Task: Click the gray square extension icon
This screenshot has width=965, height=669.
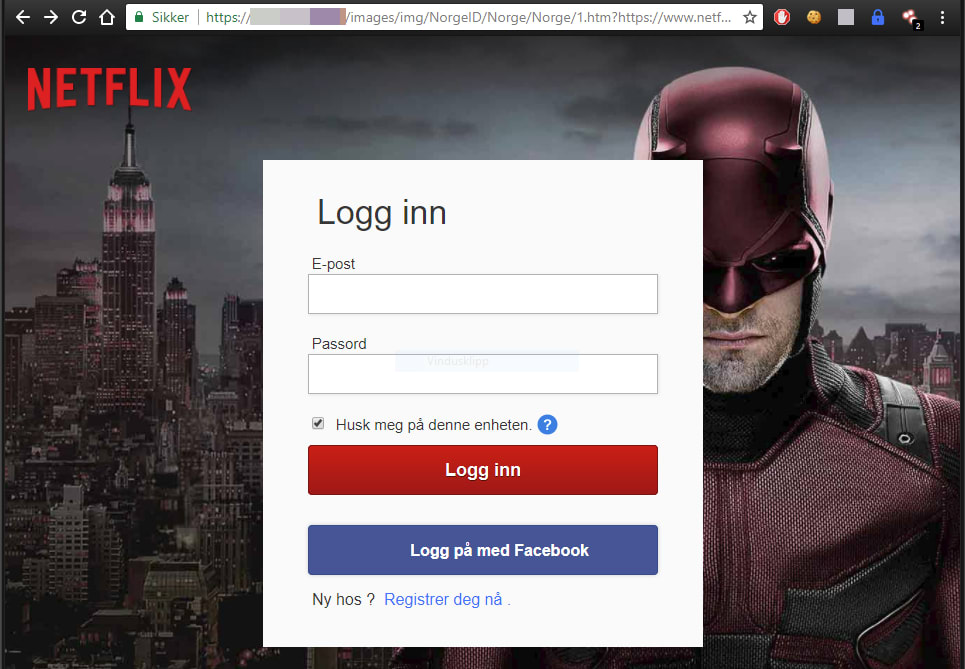Action: click(x=846, y=17)
